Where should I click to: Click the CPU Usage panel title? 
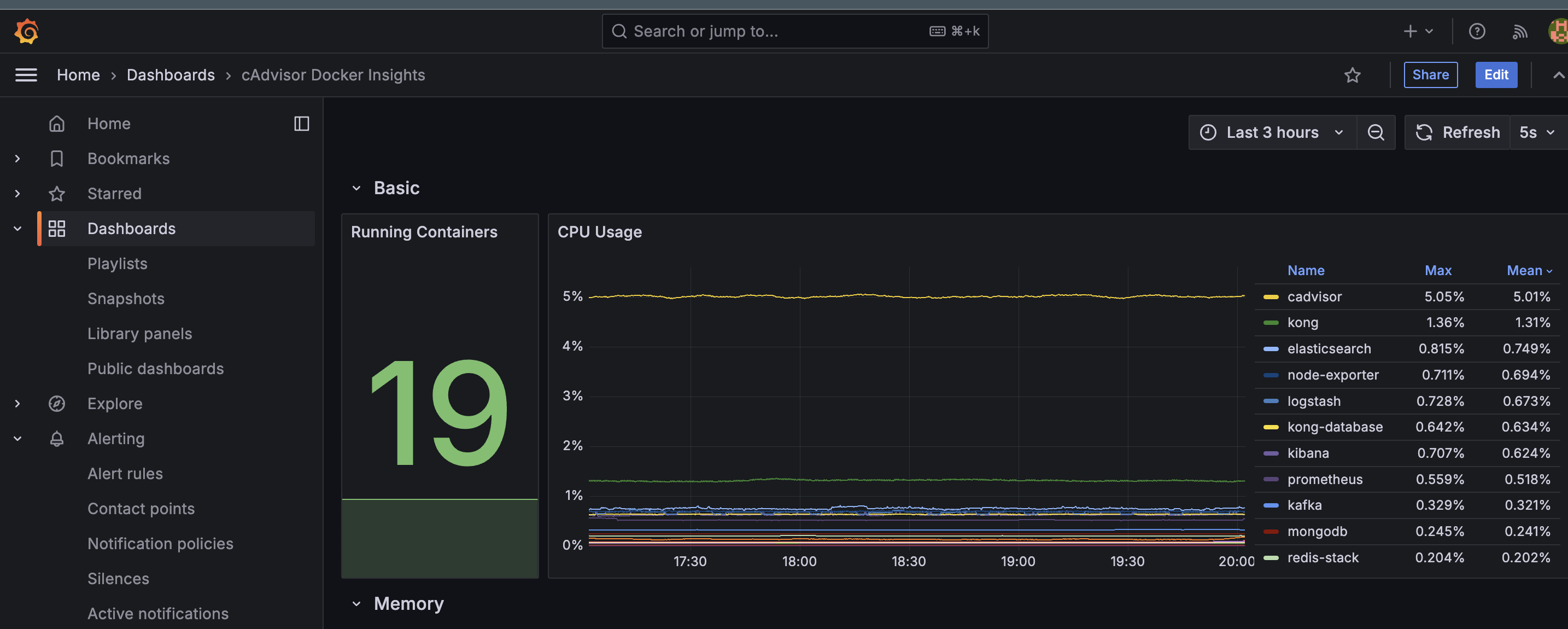600,232
